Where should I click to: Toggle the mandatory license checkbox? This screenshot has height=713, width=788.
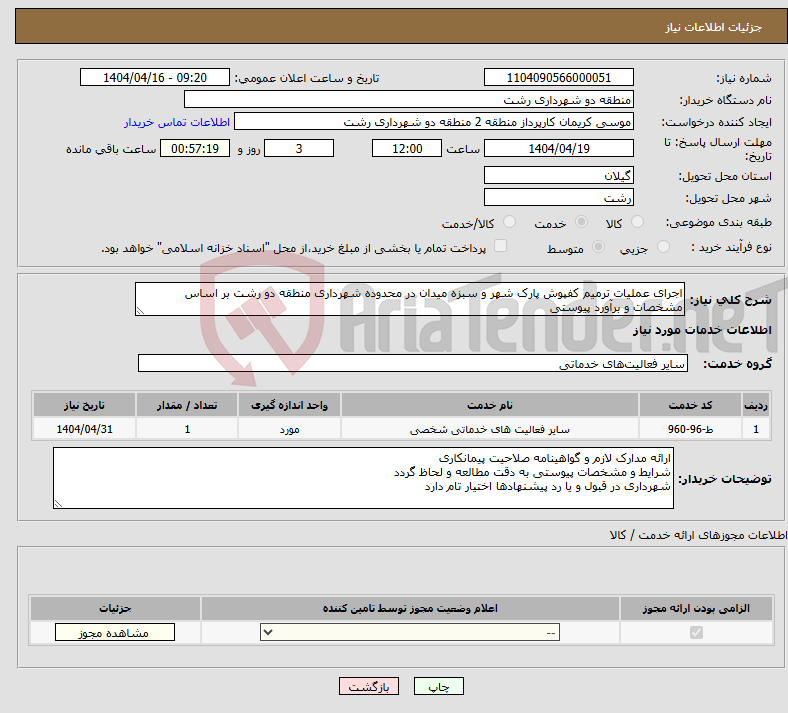coord(697,632)
